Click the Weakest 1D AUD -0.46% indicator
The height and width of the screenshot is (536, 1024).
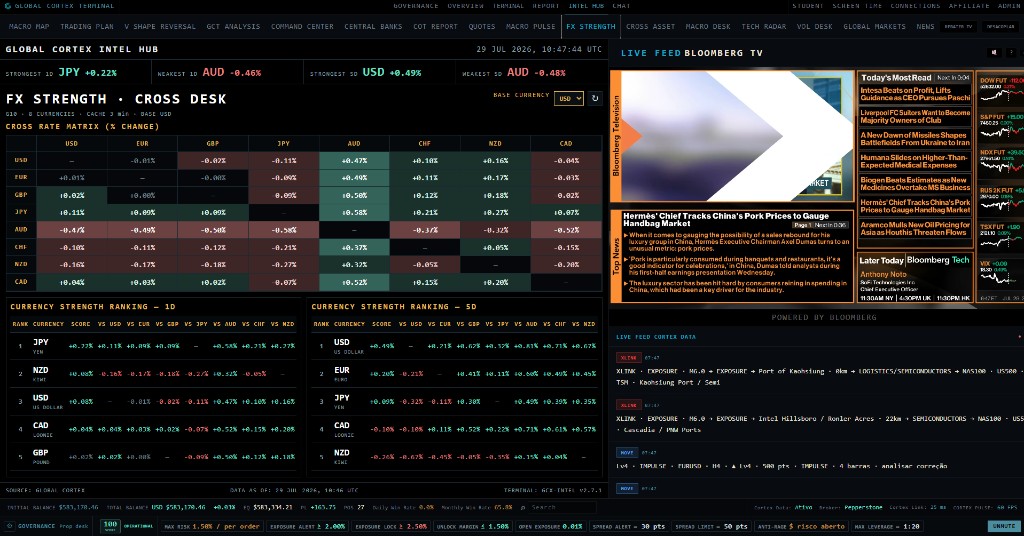[x=209, y=72]
